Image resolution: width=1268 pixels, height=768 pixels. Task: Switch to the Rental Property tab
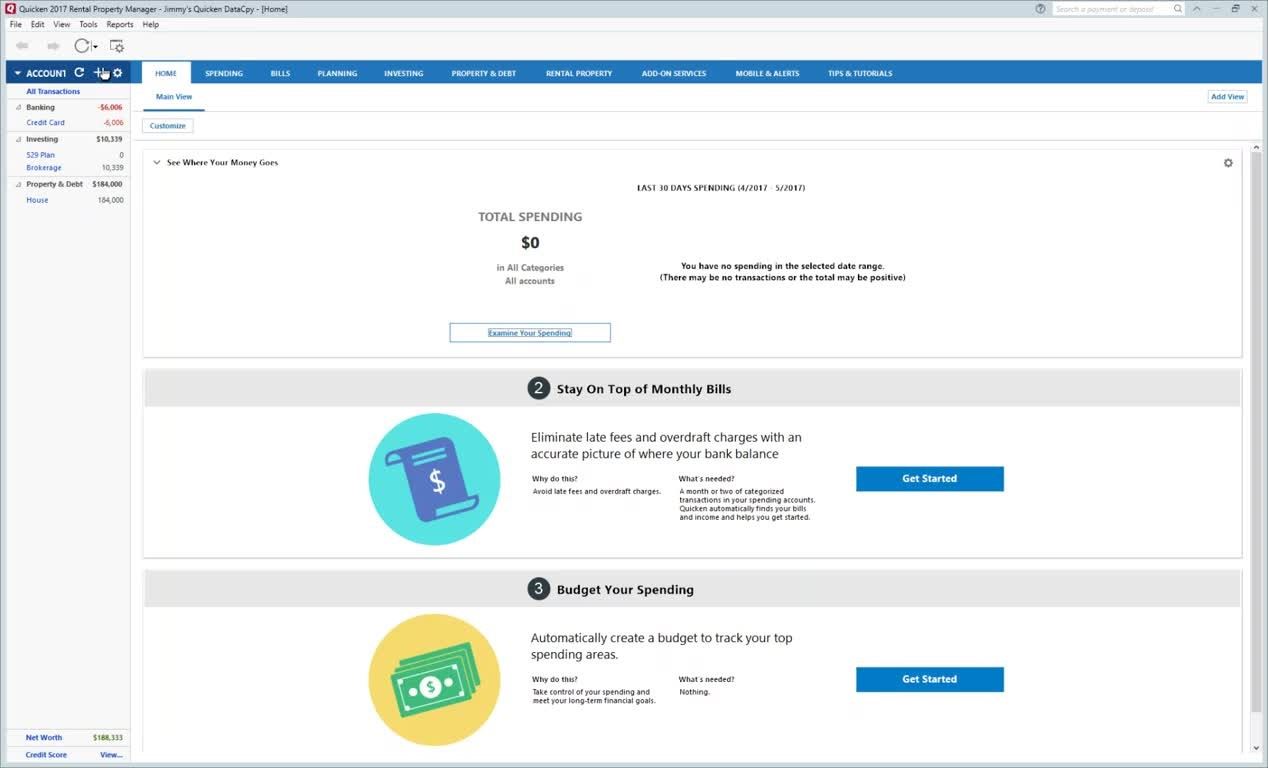(x=578, y=73)
